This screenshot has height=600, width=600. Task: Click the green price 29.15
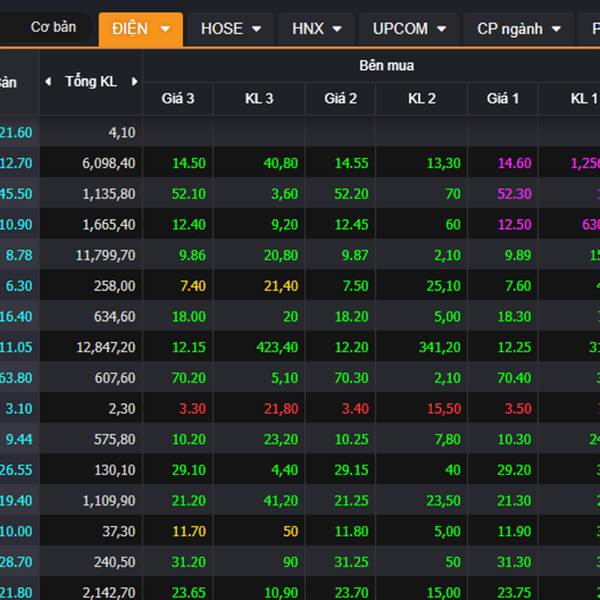351,470
